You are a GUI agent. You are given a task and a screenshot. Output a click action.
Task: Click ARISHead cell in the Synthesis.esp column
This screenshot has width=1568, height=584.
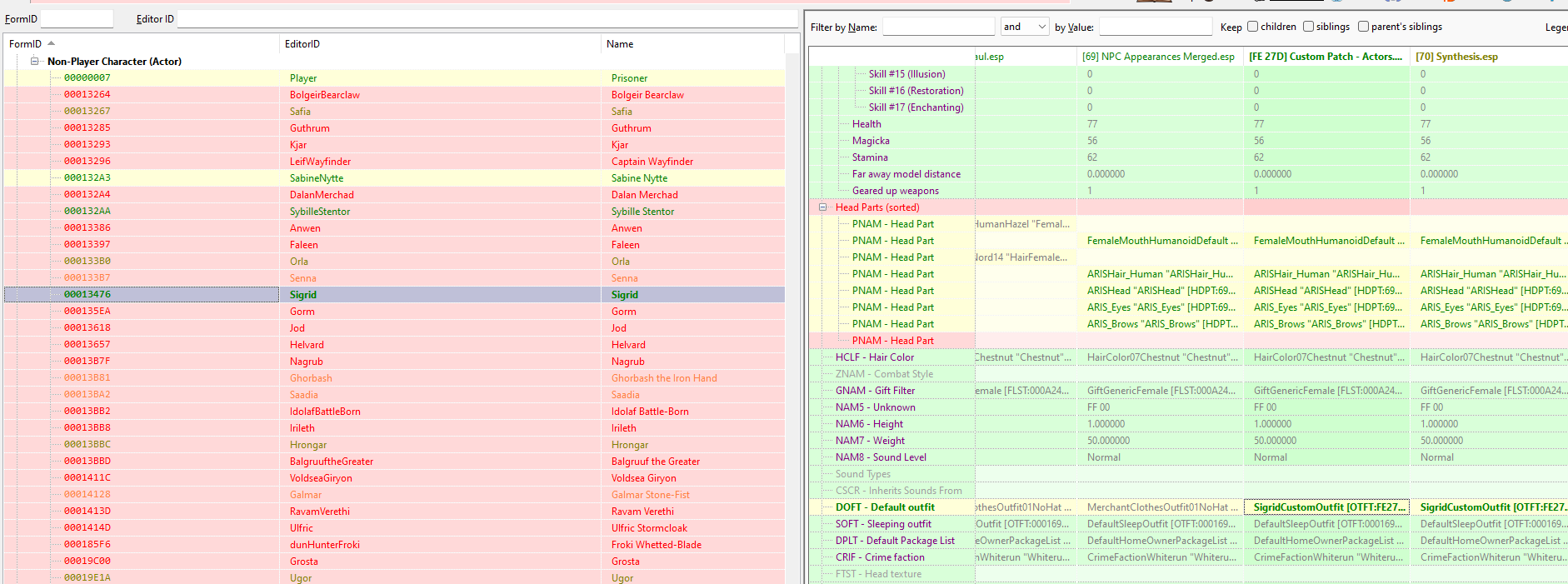point(1489,290)
